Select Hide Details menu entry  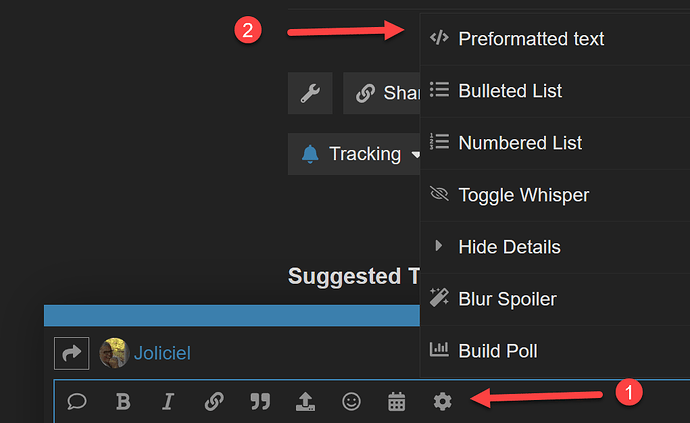[x=509, y=247]
